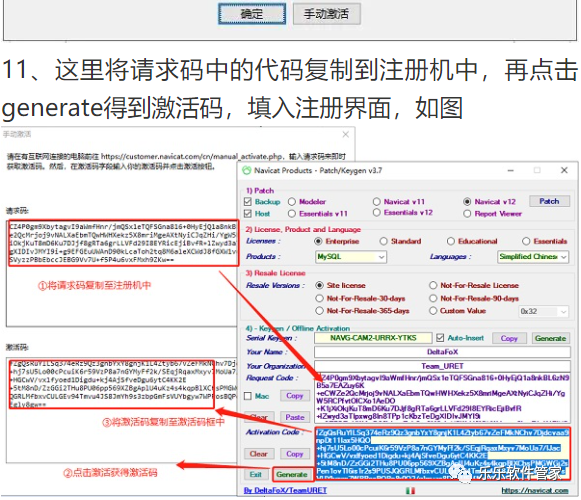Click Clear button under Activation Code label
This screenshot has width=581, height=500.
point(258,454)
